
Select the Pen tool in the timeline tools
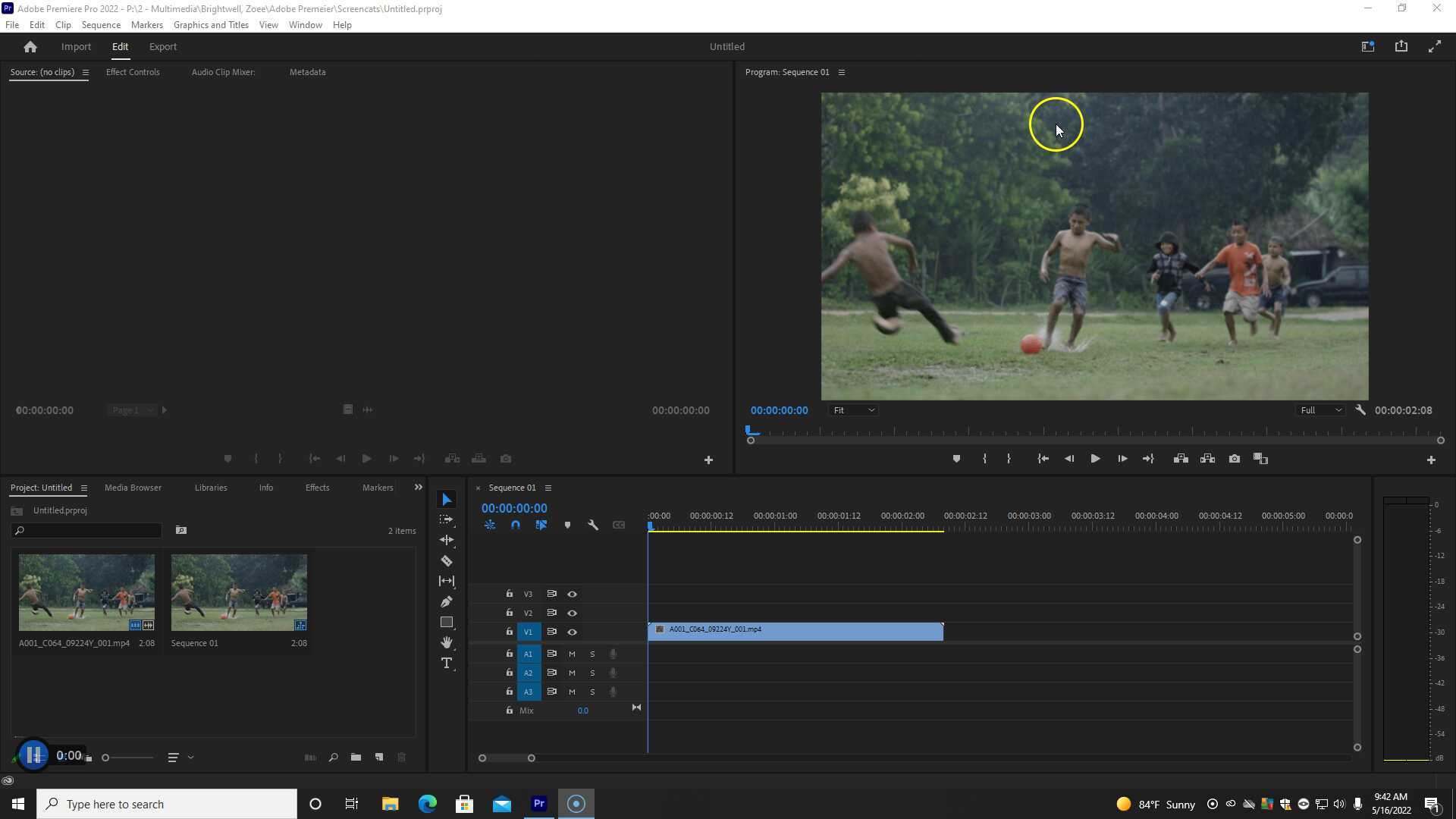point(447,601)
